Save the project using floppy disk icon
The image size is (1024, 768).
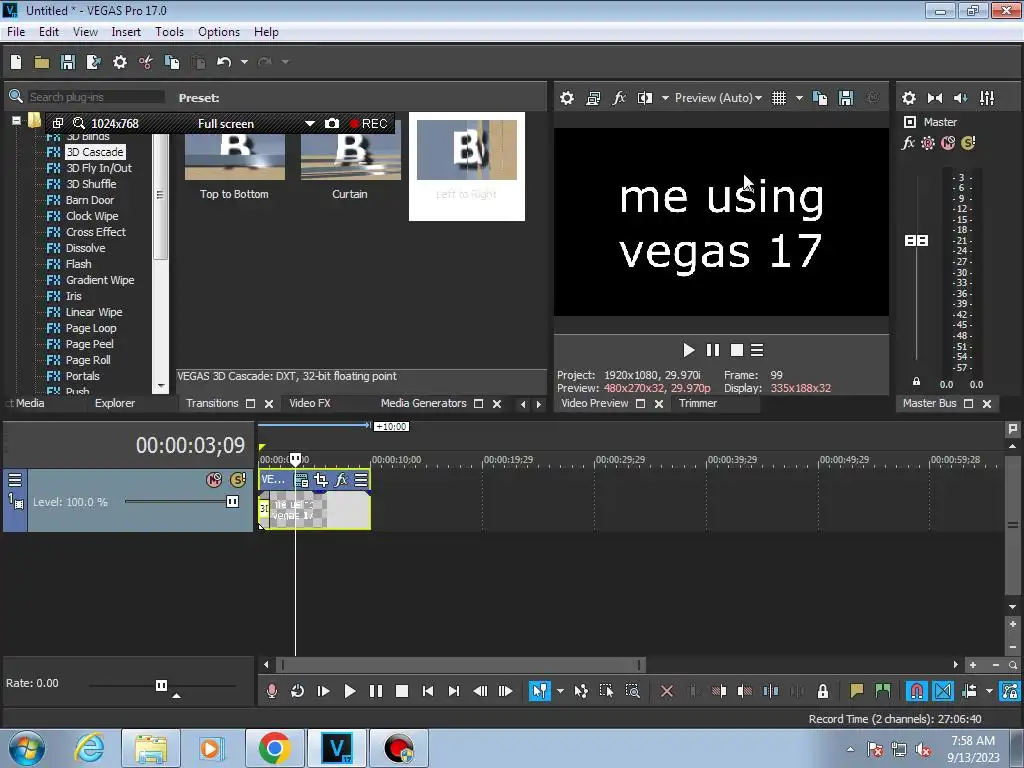coord(68,62)
